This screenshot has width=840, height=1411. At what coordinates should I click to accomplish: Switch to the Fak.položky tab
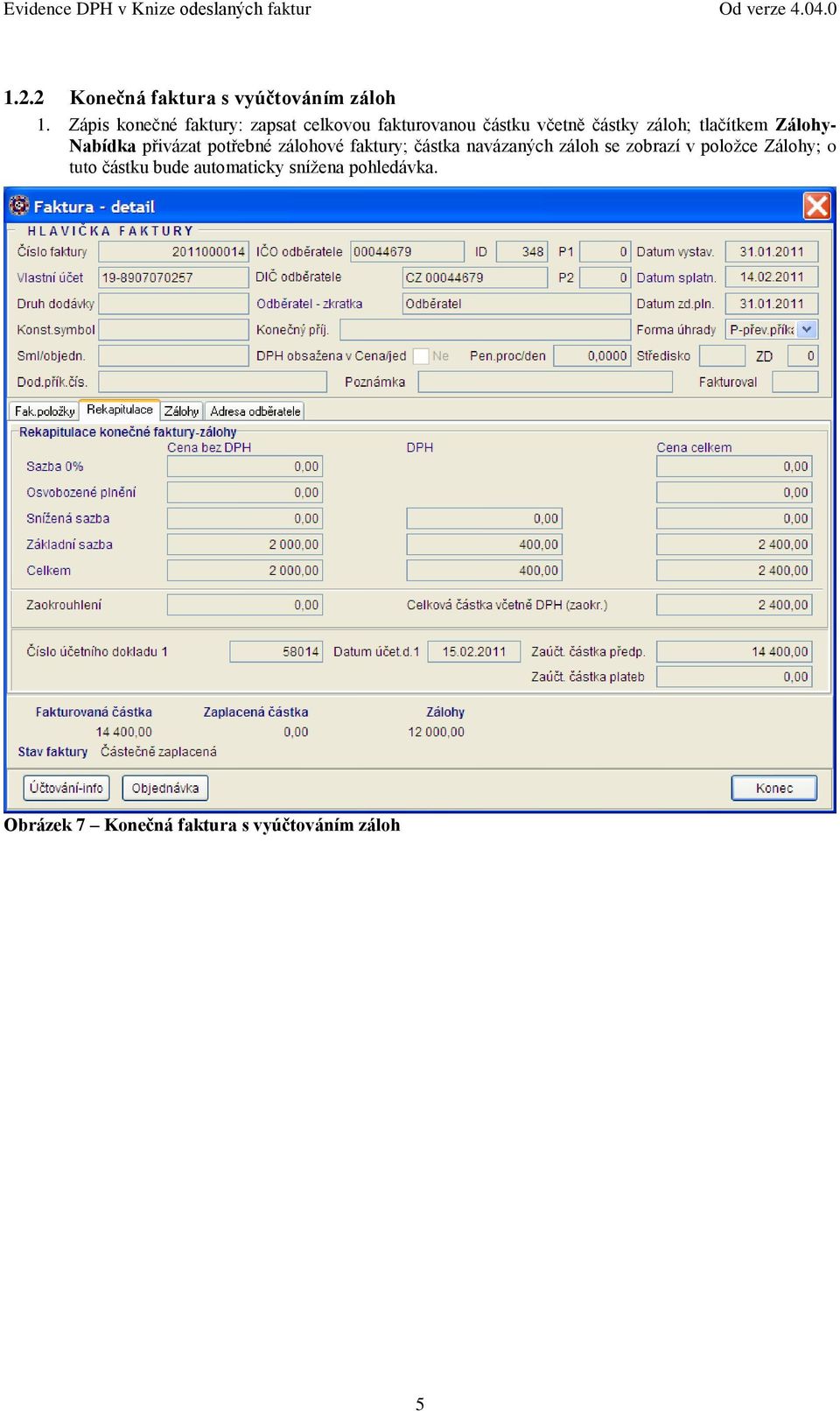45,411
